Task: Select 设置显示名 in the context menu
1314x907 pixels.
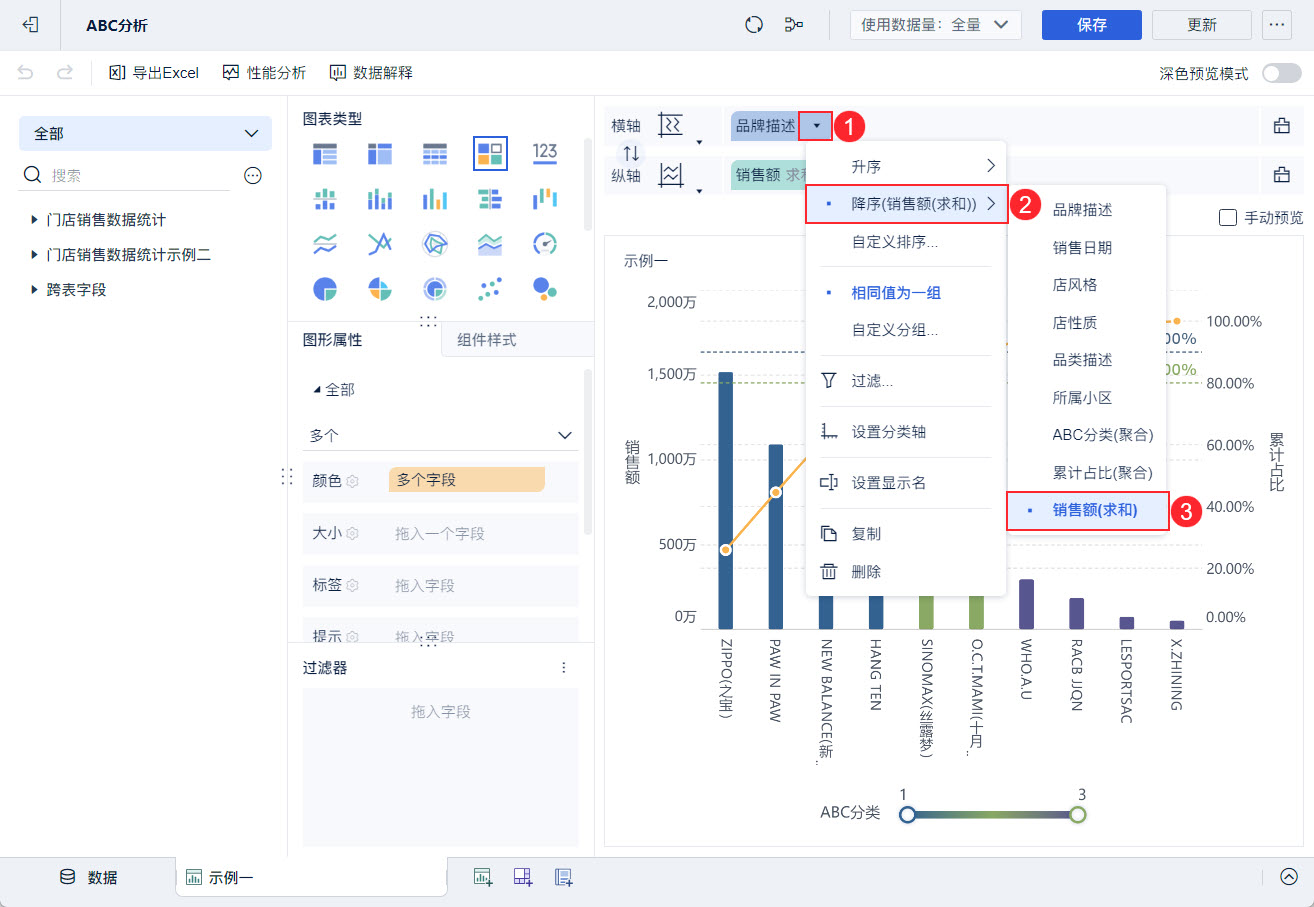Action: coord(906,483)
